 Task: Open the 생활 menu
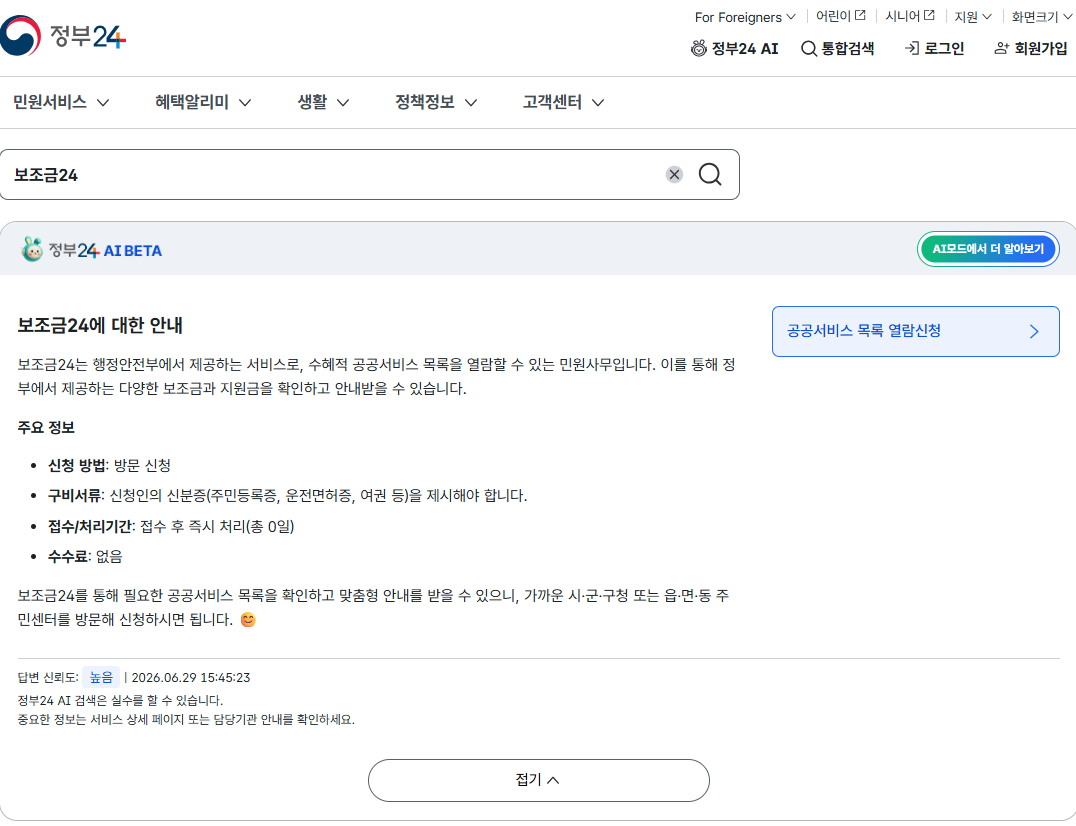[323, 102]
